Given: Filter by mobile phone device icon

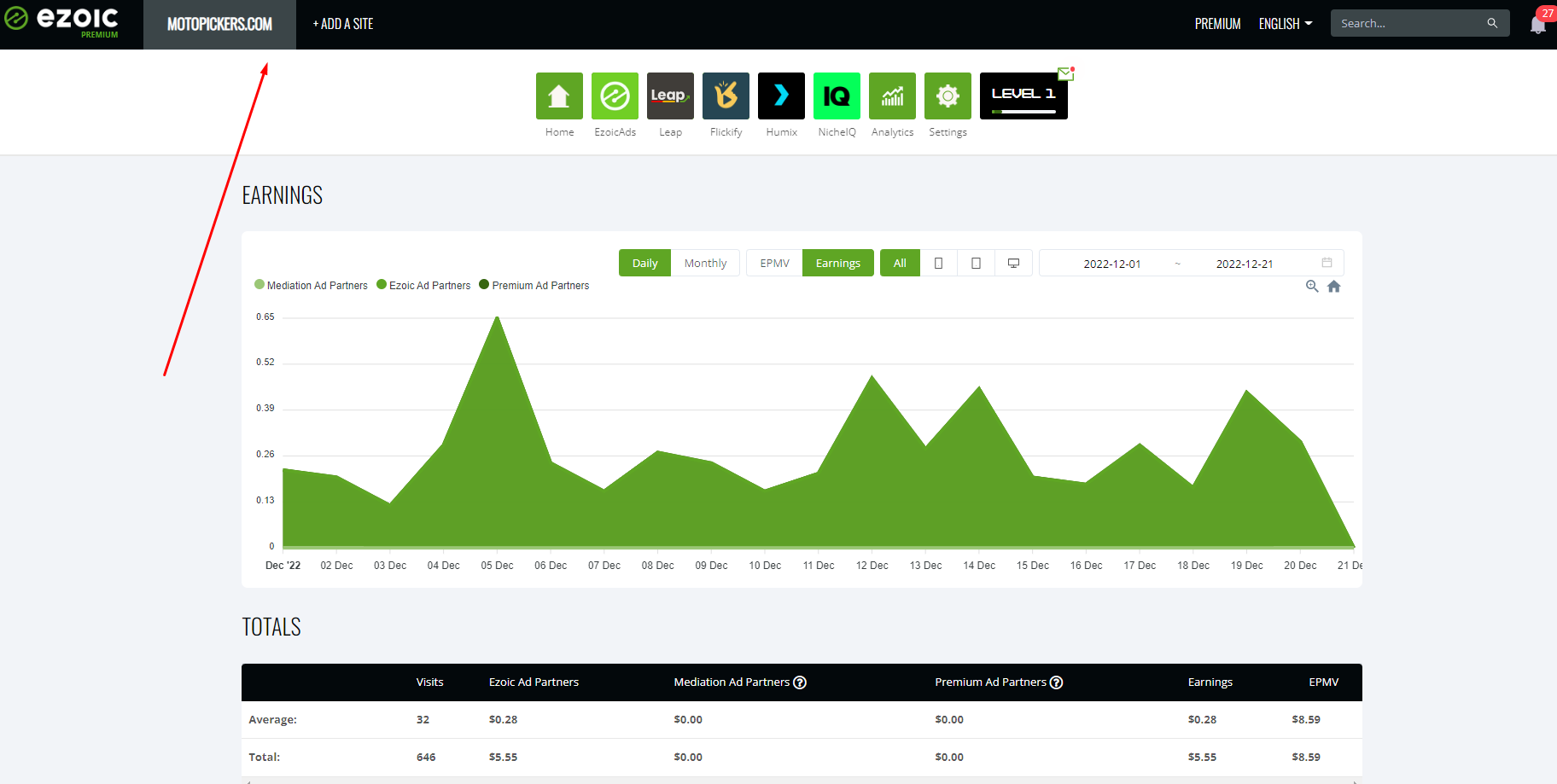Looking at the screenshot, I should pyautogui.click(x=938, y=263).
